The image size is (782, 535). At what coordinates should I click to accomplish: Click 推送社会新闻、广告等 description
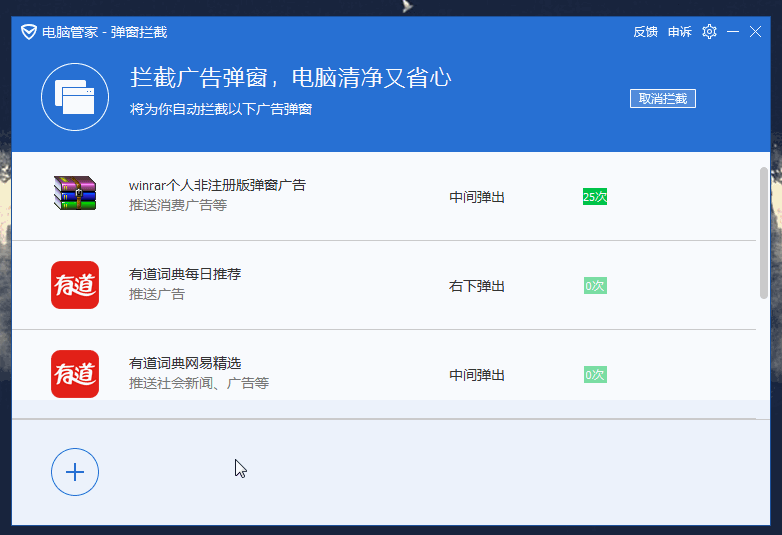[199, 383]
